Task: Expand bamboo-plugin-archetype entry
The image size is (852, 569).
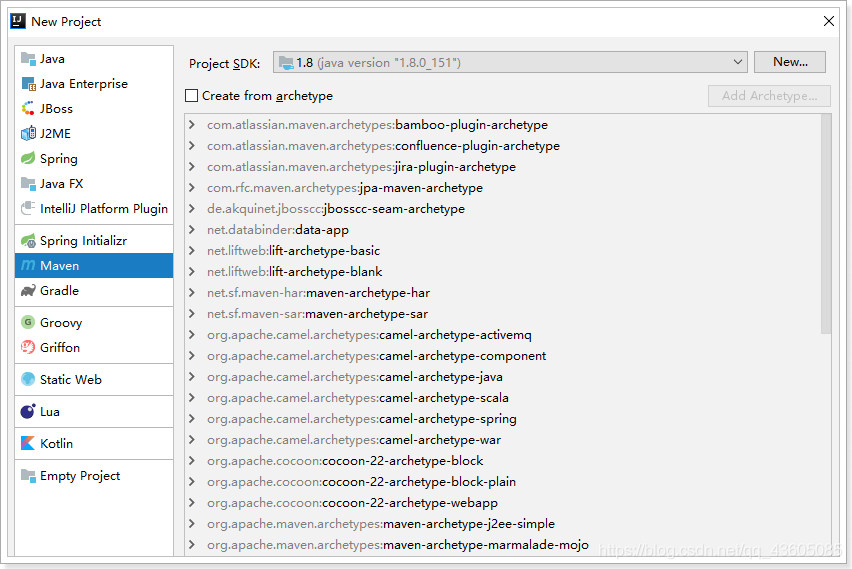Action: coord(192,124)
